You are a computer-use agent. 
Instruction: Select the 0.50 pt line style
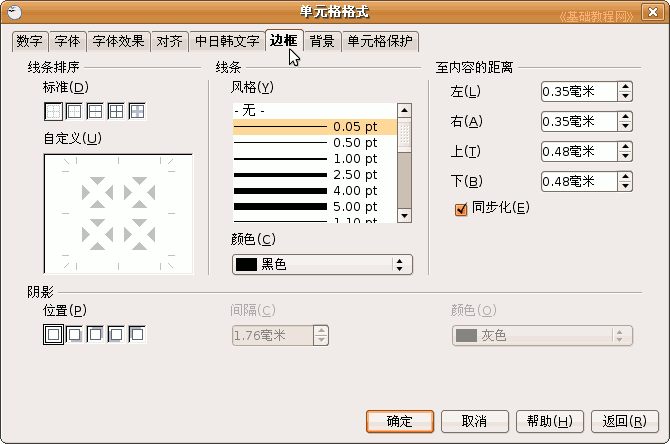[x=315, y=143]
